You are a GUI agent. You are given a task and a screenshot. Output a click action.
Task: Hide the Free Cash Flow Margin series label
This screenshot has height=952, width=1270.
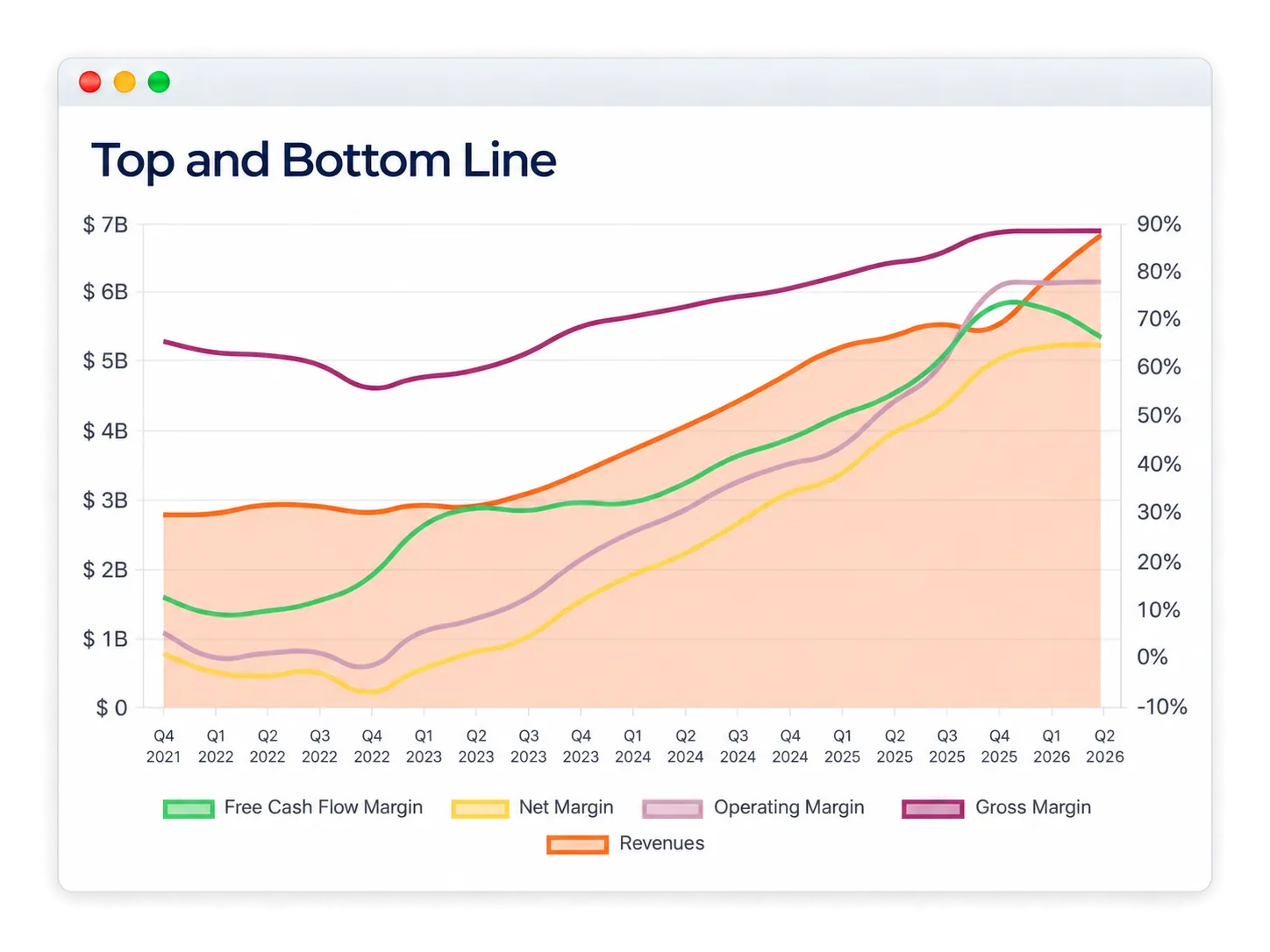click(324, 807)
